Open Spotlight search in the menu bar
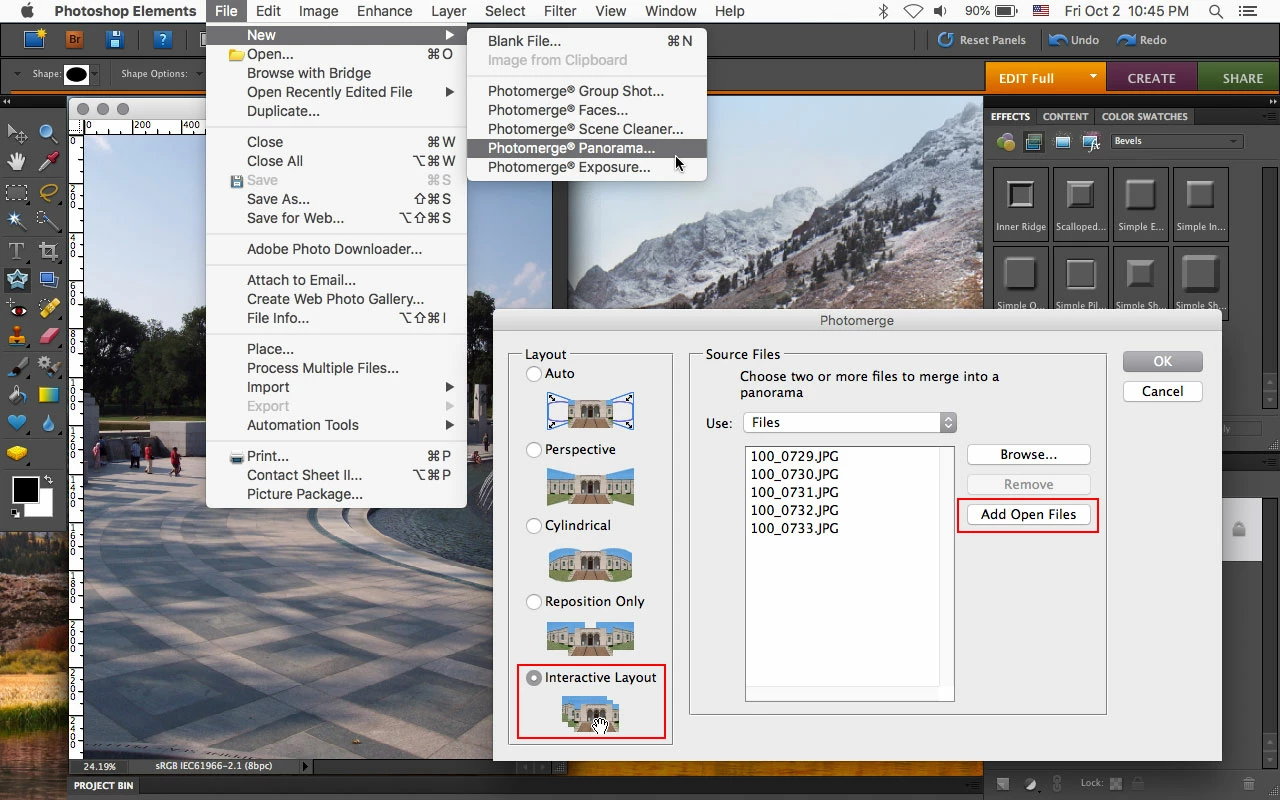This screenshot has height=800, width=1280. click(x=1215, y=11)
